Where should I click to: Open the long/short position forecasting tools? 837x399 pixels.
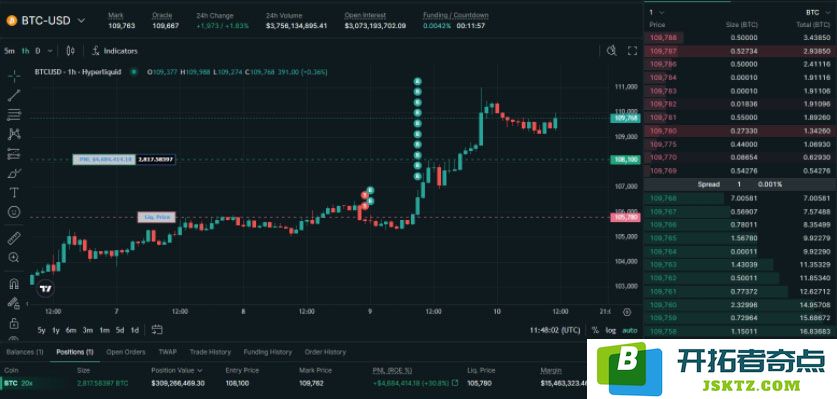[14, 154]
